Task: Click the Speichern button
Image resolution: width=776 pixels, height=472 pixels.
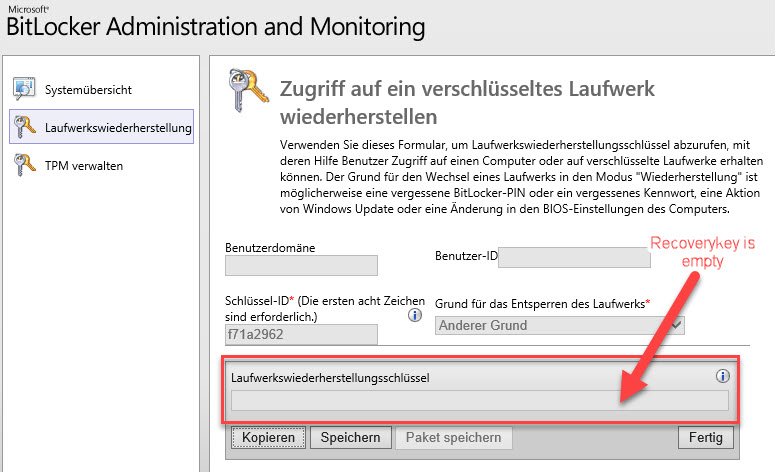Action: pyautogui.click(x=350, y=437)
